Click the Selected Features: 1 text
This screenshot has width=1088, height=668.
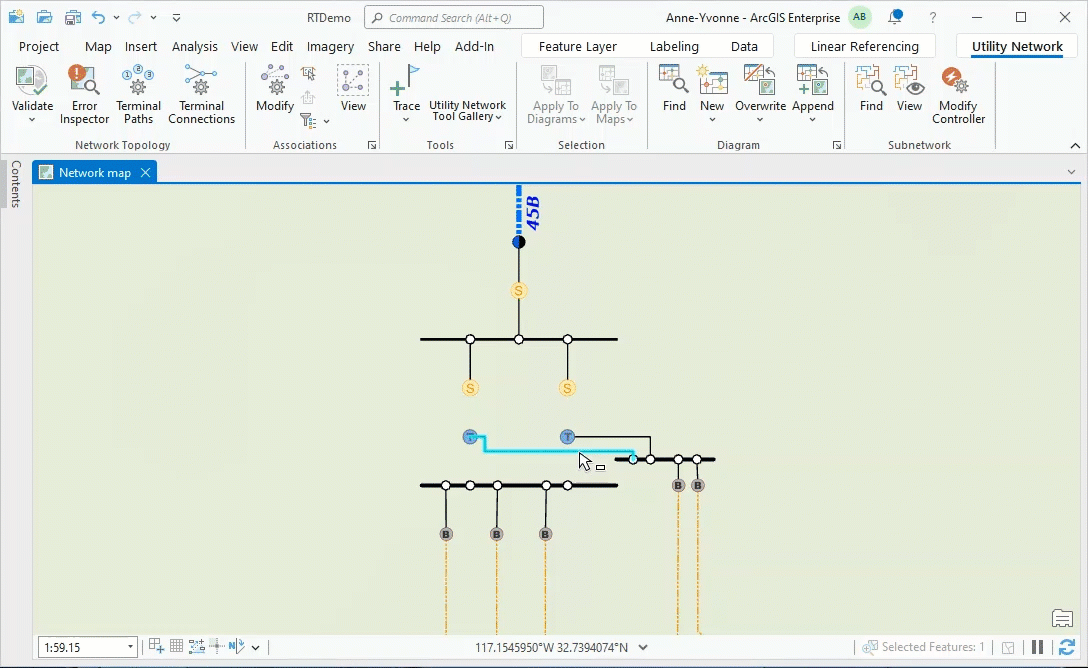pos(933,647)
